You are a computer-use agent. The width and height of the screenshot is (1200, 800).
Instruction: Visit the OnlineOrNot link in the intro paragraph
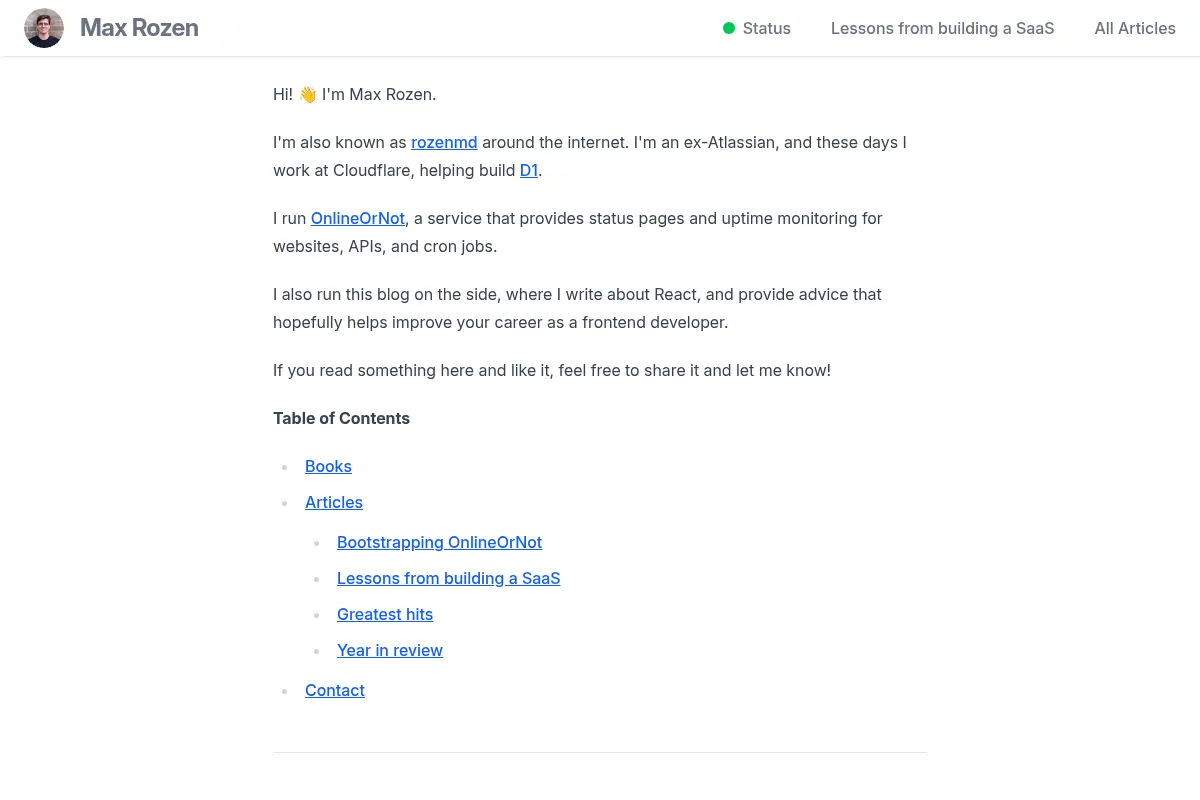[x=358, y=218]
